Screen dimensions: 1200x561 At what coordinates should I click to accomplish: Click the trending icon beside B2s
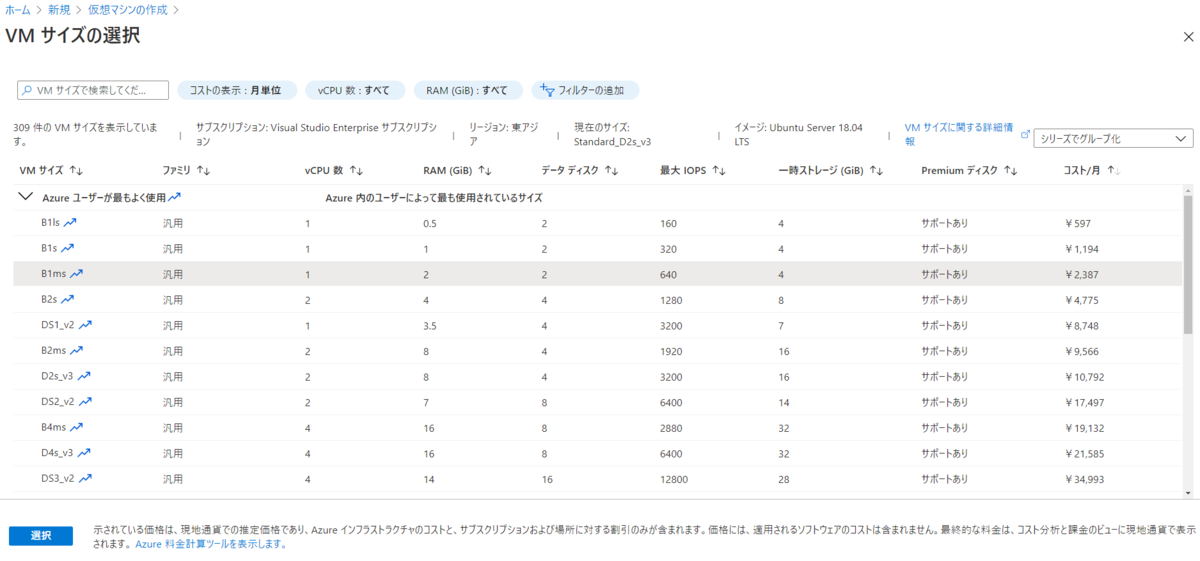click(x=68, y=299)
